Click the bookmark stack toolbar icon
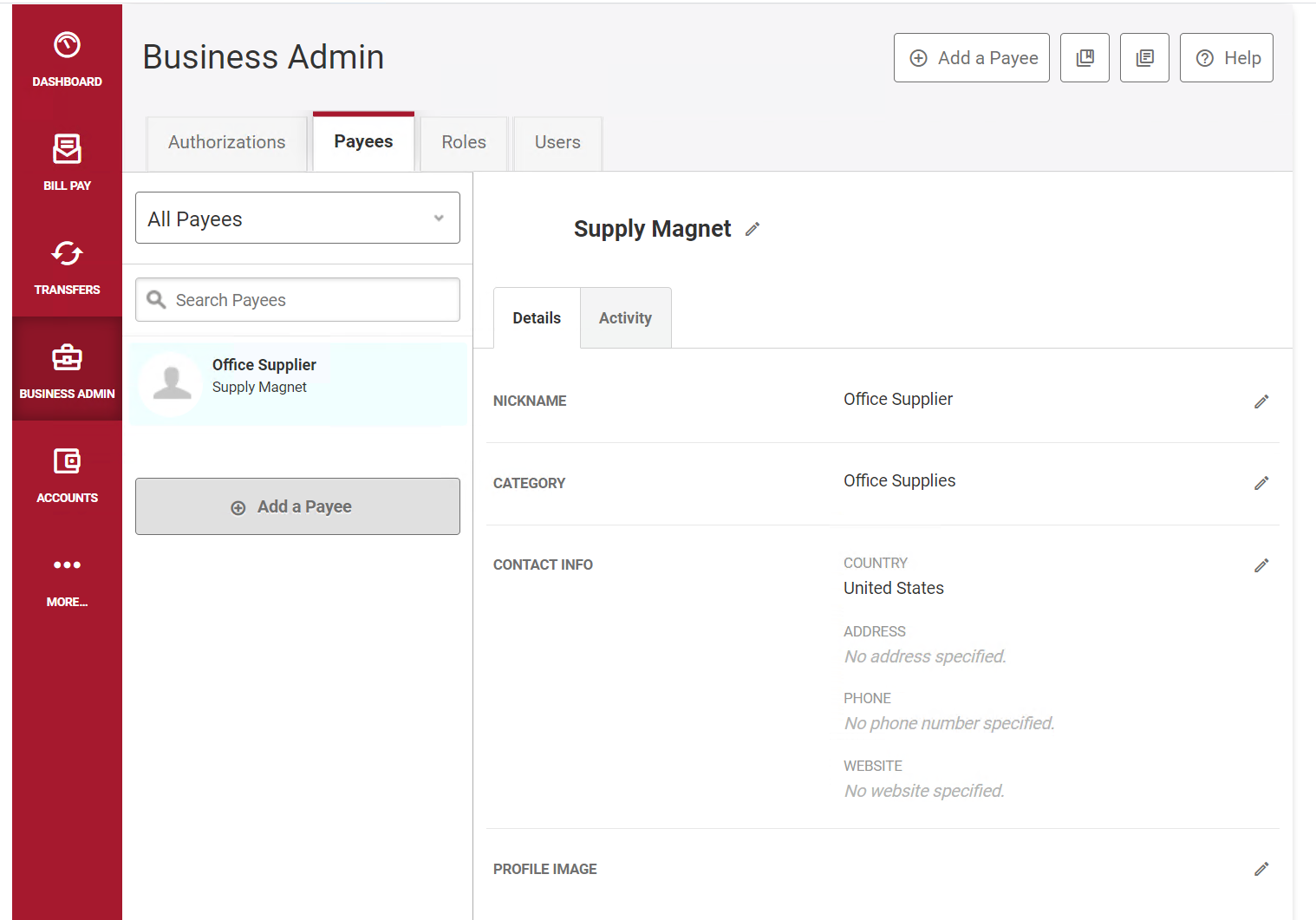The image size is (1316, 920). pos(1085,58)
